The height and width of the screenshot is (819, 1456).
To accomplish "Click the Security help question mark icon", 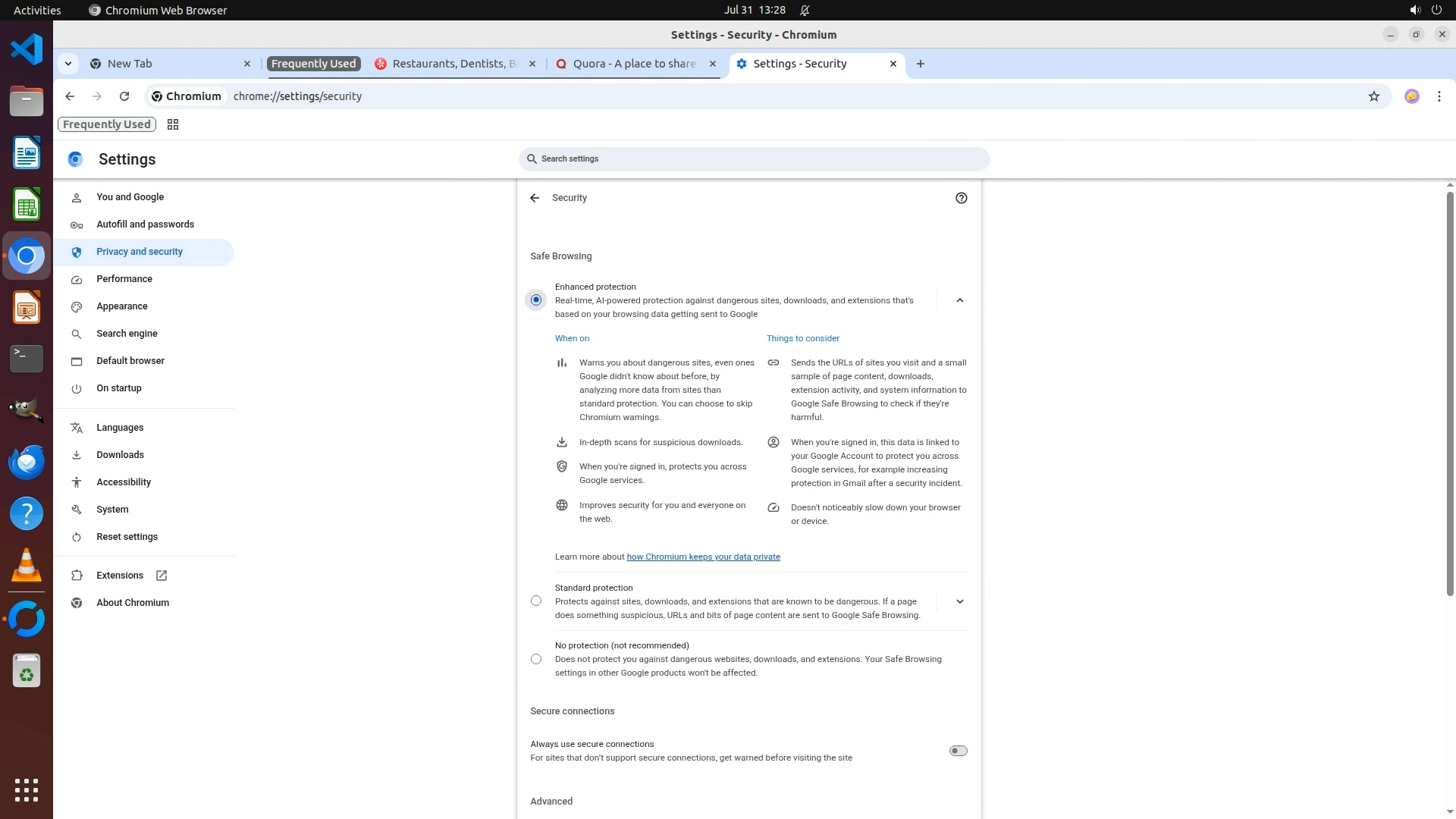I will [x=961, y=198].
